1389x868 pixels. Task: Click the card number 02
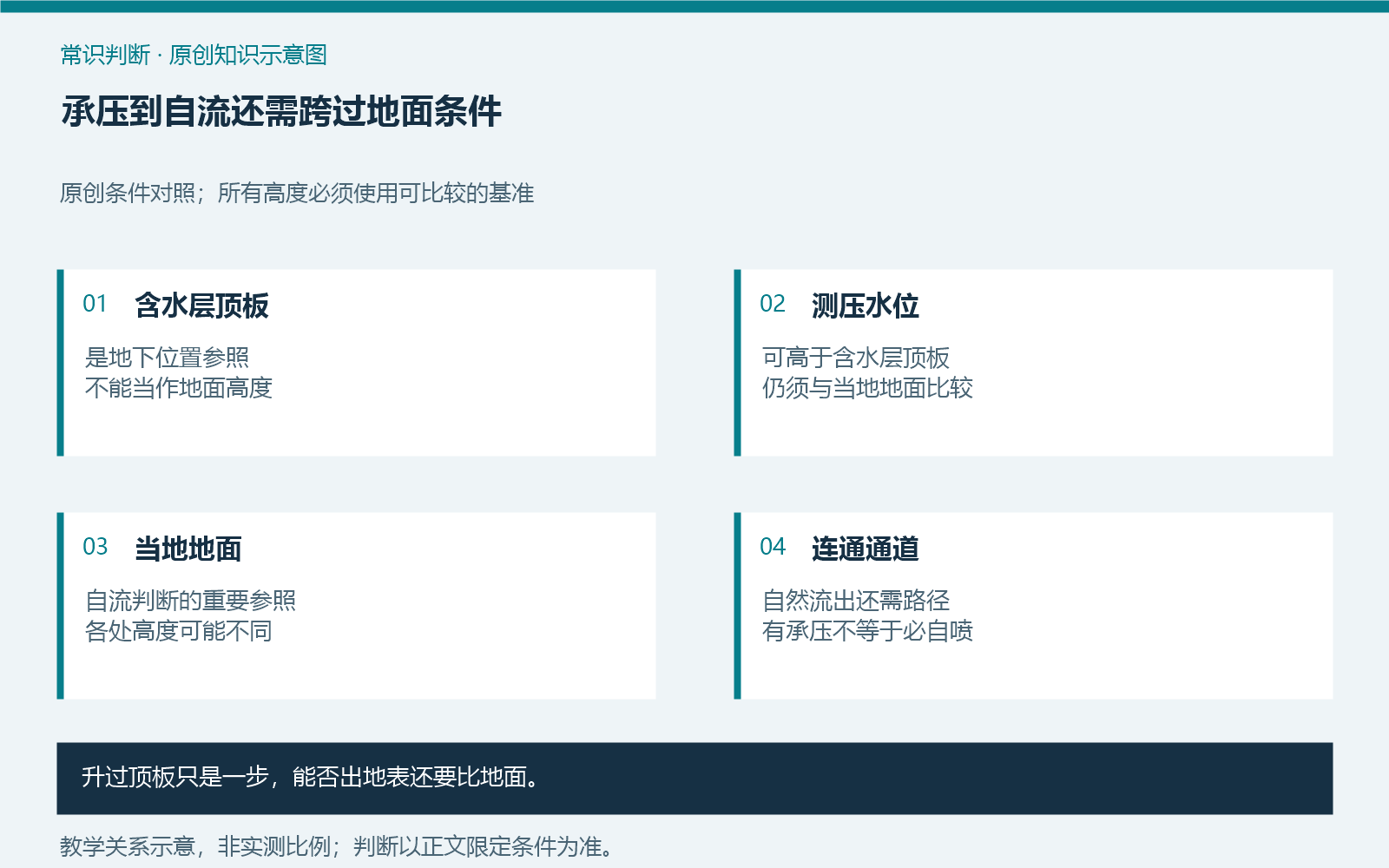pyautogui.click(x=773, y=304)
